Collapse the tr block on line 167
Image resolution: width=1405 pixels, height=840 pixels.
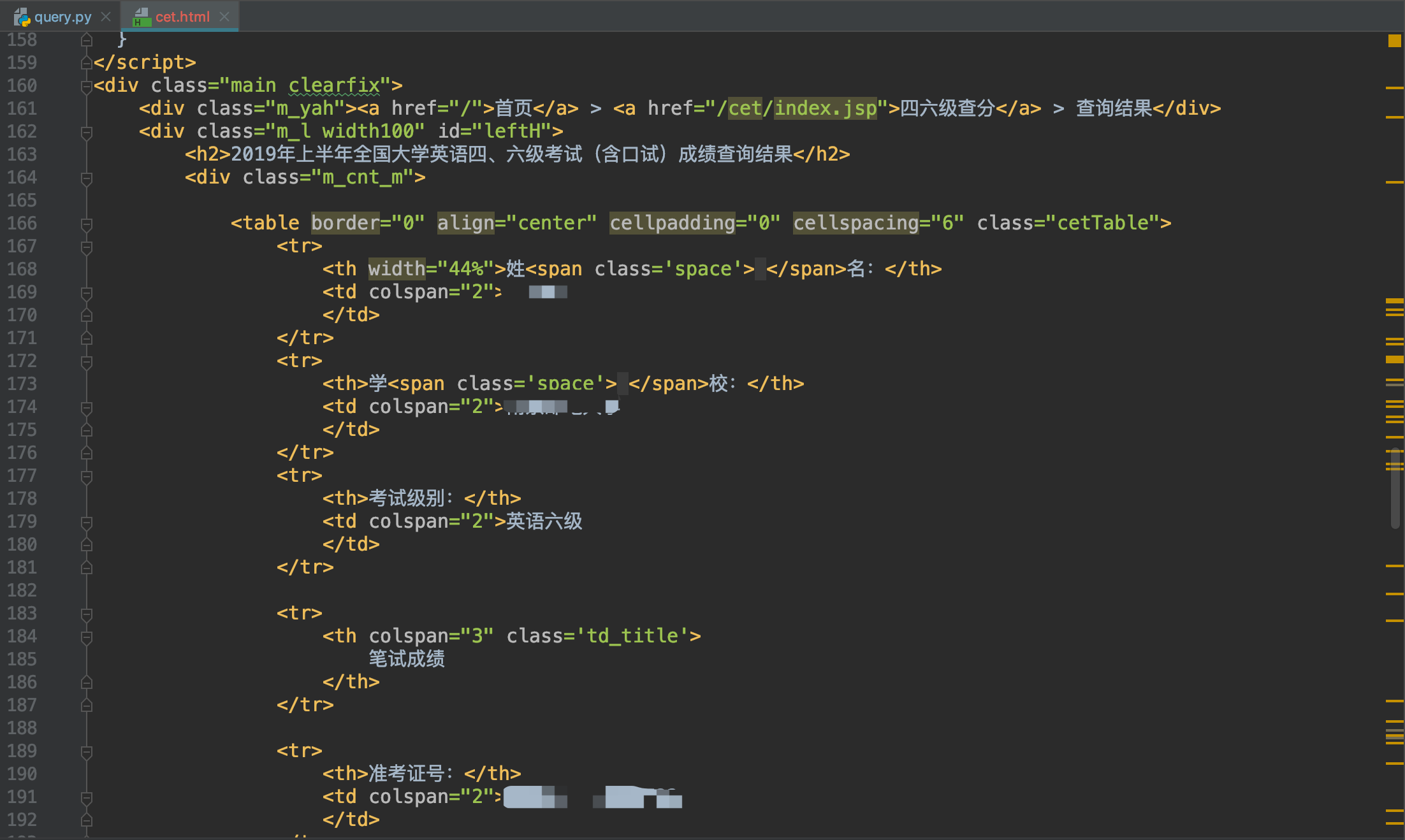[x=87, y=247]
